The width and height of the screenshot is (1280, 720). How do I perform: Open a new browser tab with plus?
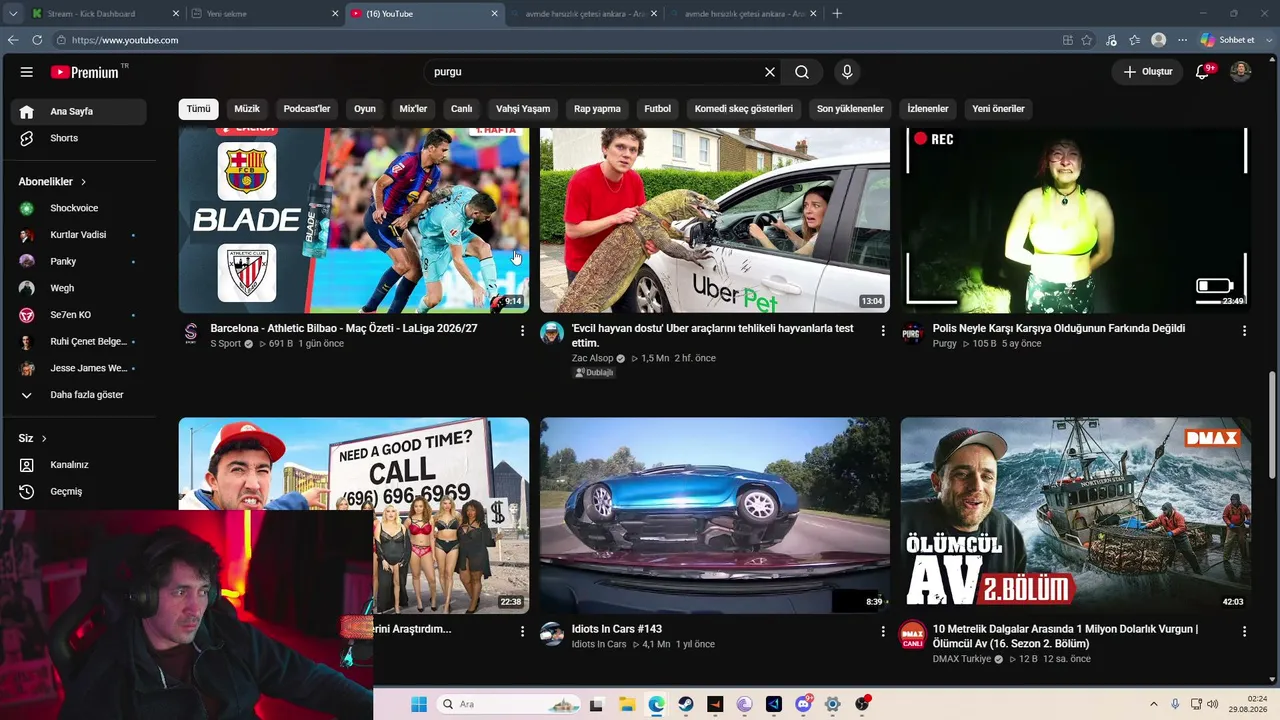point(837,14)
